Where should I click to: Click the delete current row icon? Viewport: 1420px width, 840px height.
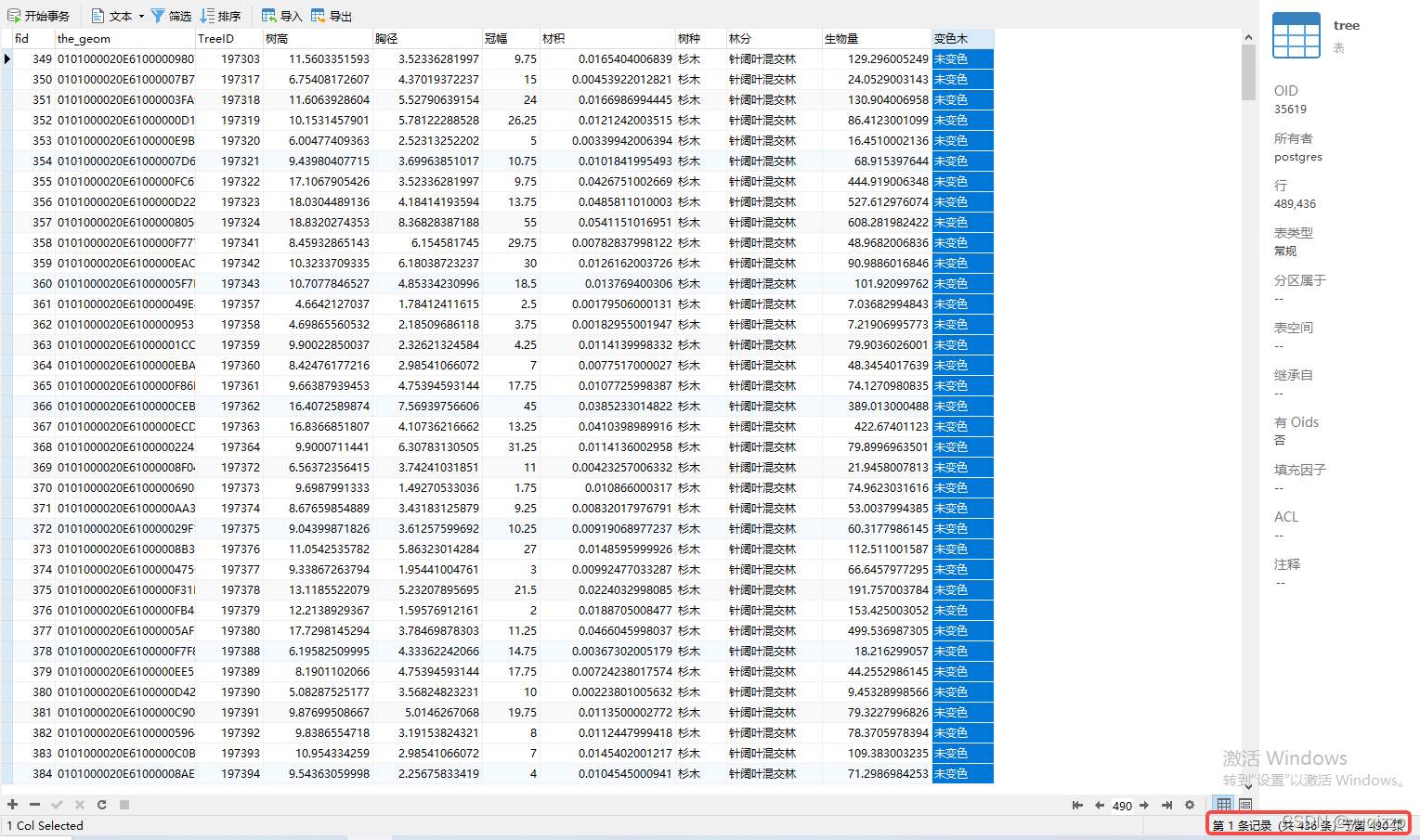tap(34, 804)
